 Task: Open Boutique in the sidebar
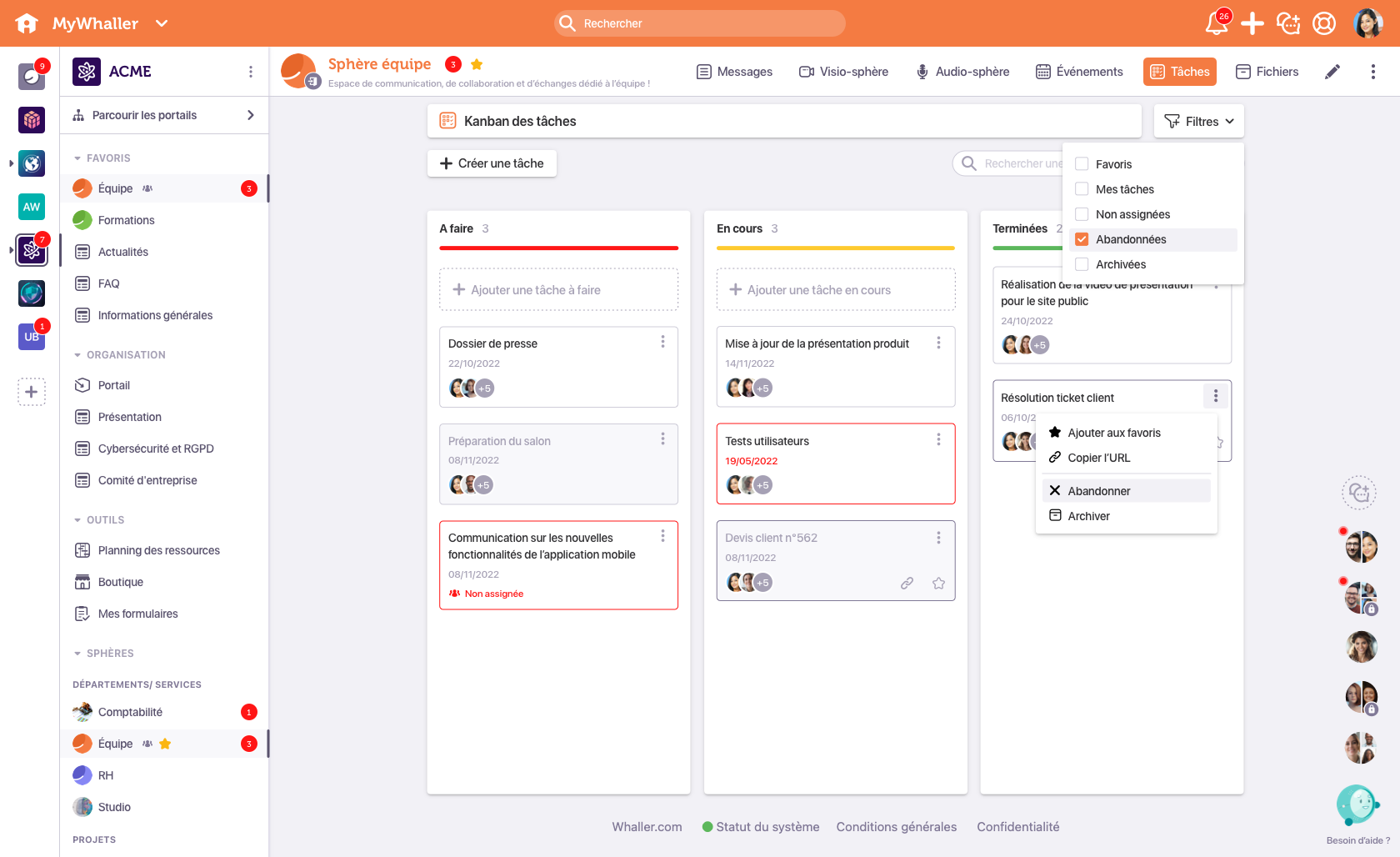click(121, 582)
